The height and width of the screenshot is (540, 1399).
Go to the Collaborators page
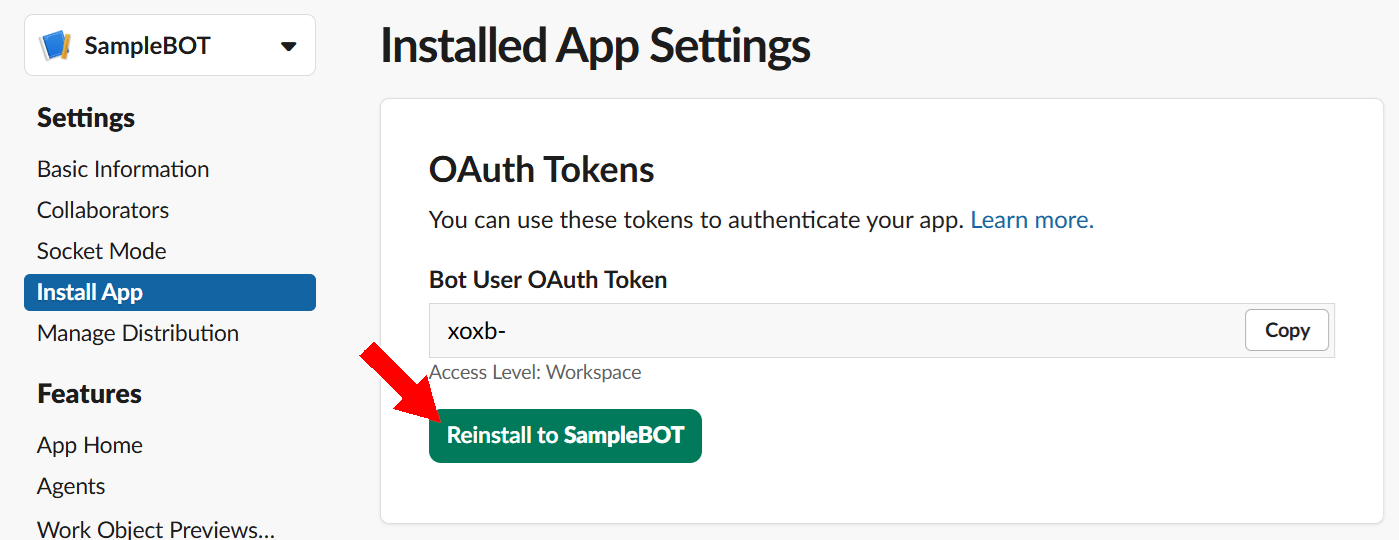[103, 210]
